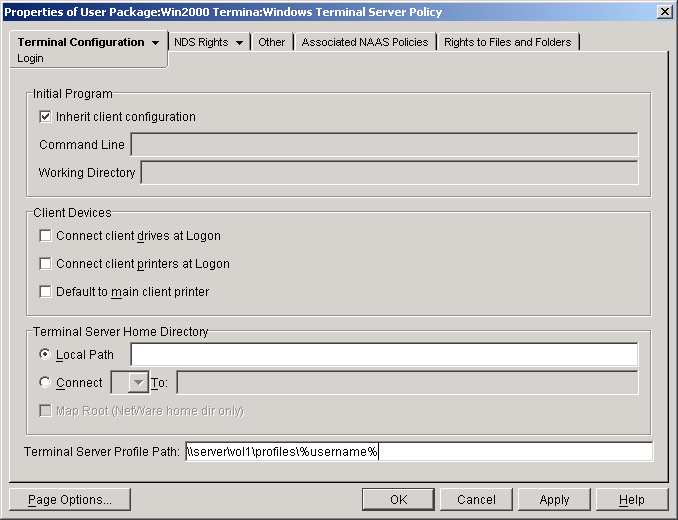The width and height of the screenshot is (678, 520).
Task: Open the Connect drive letter dropdown
Action: [138, 383]
